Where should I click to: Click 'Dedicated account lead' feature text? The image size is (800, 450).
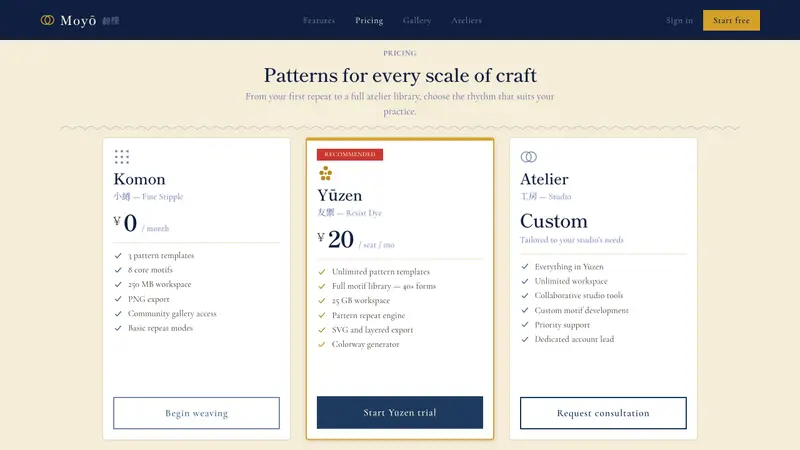click(x=574, y=339)
